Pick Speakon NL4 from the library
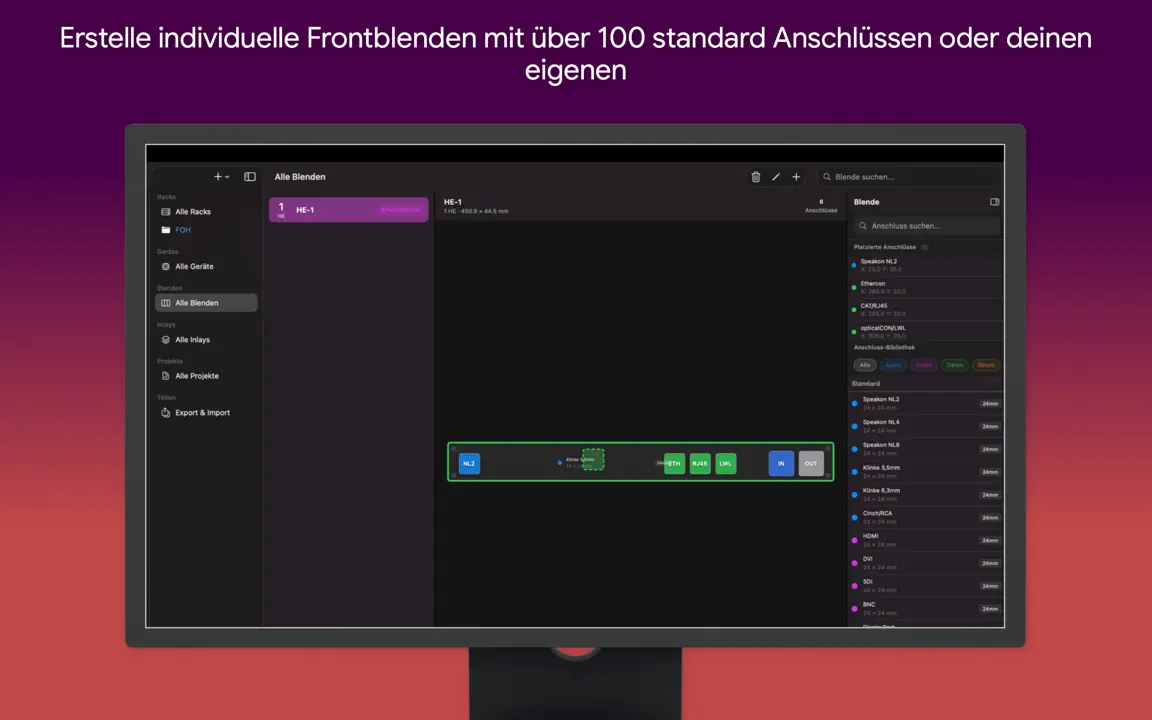 [x=926, y=426]
